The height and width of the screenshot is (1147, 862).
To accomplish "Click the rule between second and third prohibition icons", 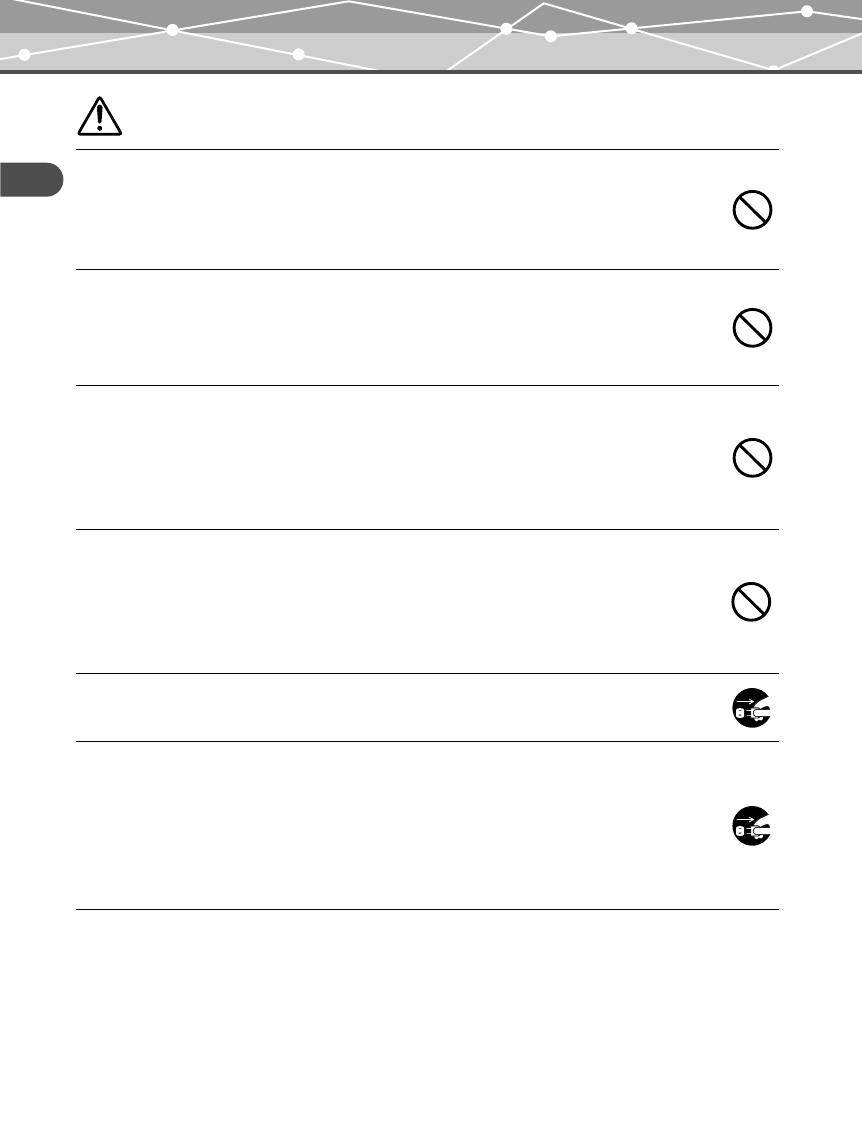I will (427, 386).
